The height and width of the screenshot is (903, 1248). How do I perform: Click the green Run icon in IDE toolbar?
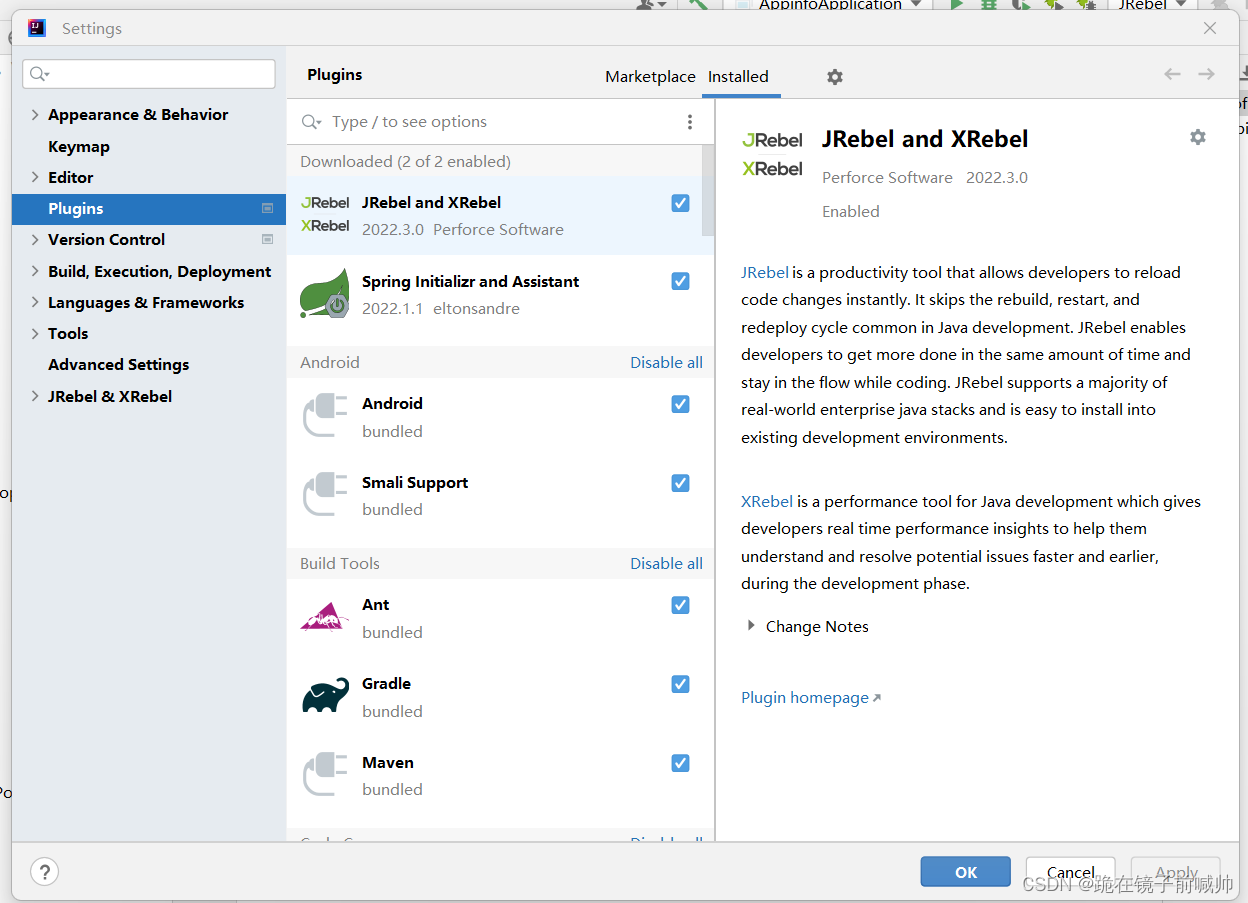[x=957, y=5]
